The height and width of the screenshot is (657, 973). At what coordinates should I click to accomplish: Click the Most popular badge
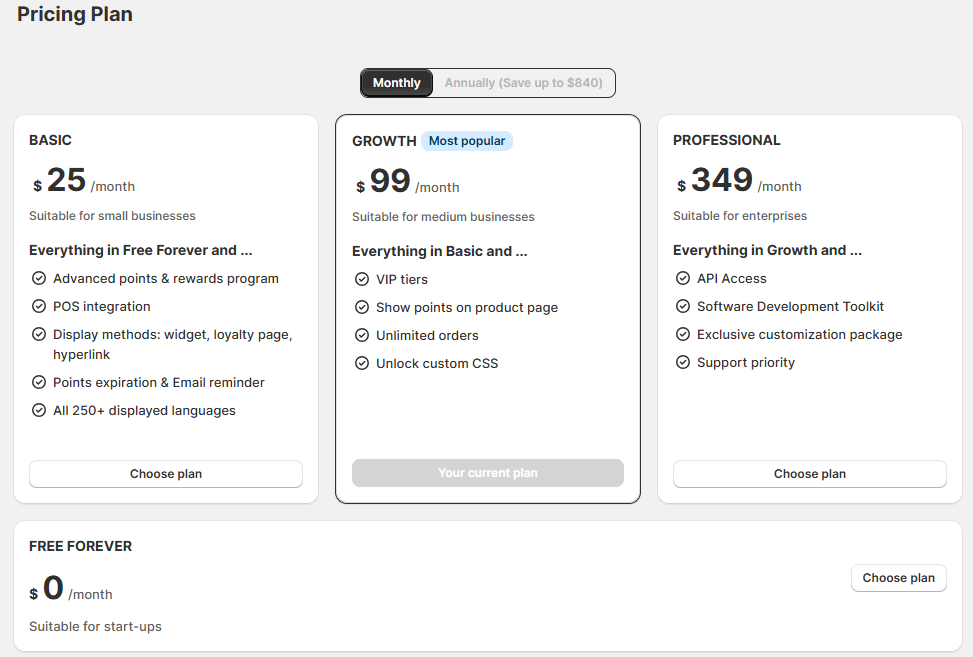(x=467, y=141)
